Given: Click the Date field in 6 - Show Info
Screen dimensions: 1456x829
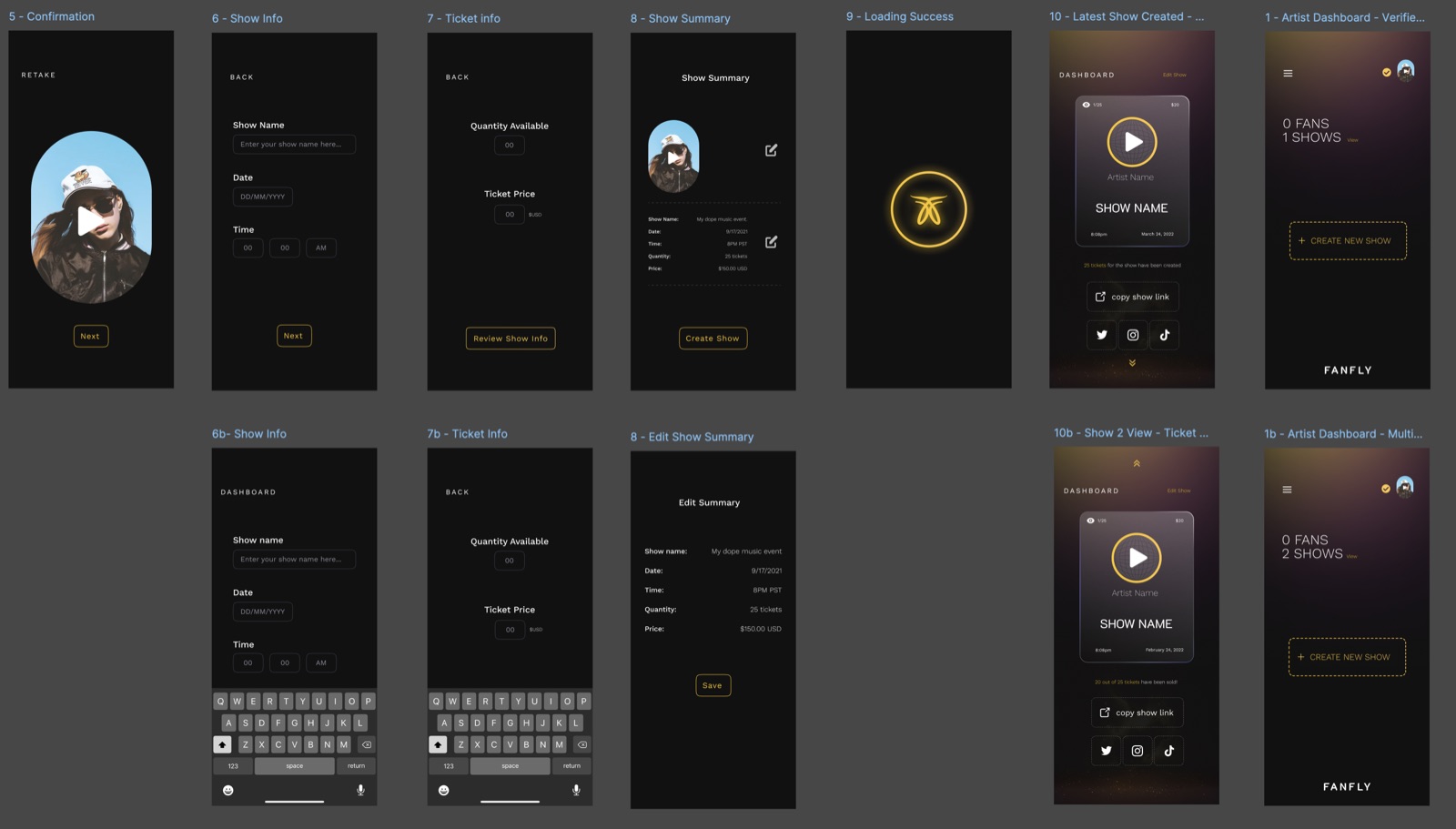Looking at the screenshot, I should (262, 197).
